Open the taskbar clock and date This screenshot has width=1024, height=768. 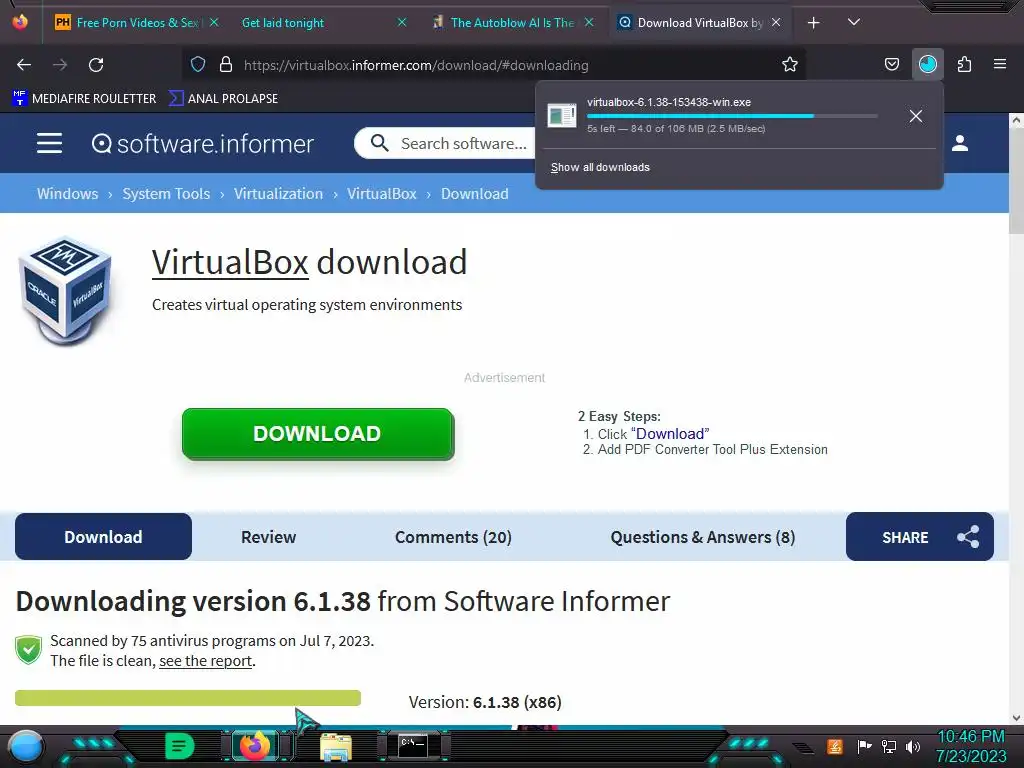[x=971, y=746]
